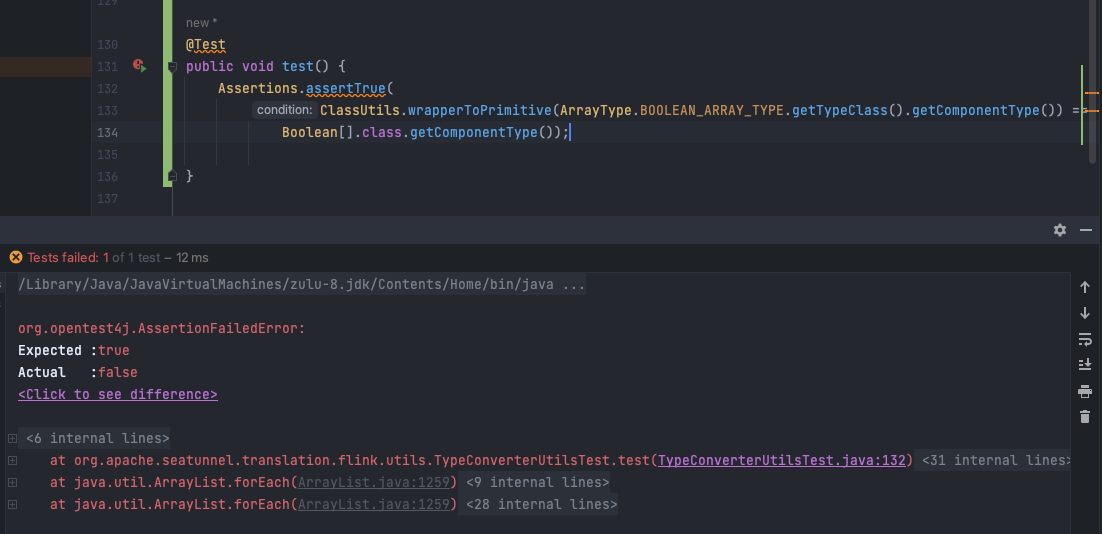The image size is (1102, 534).
Task: Open the first ArrayList.java:1259 link
Action: [373, 482]
